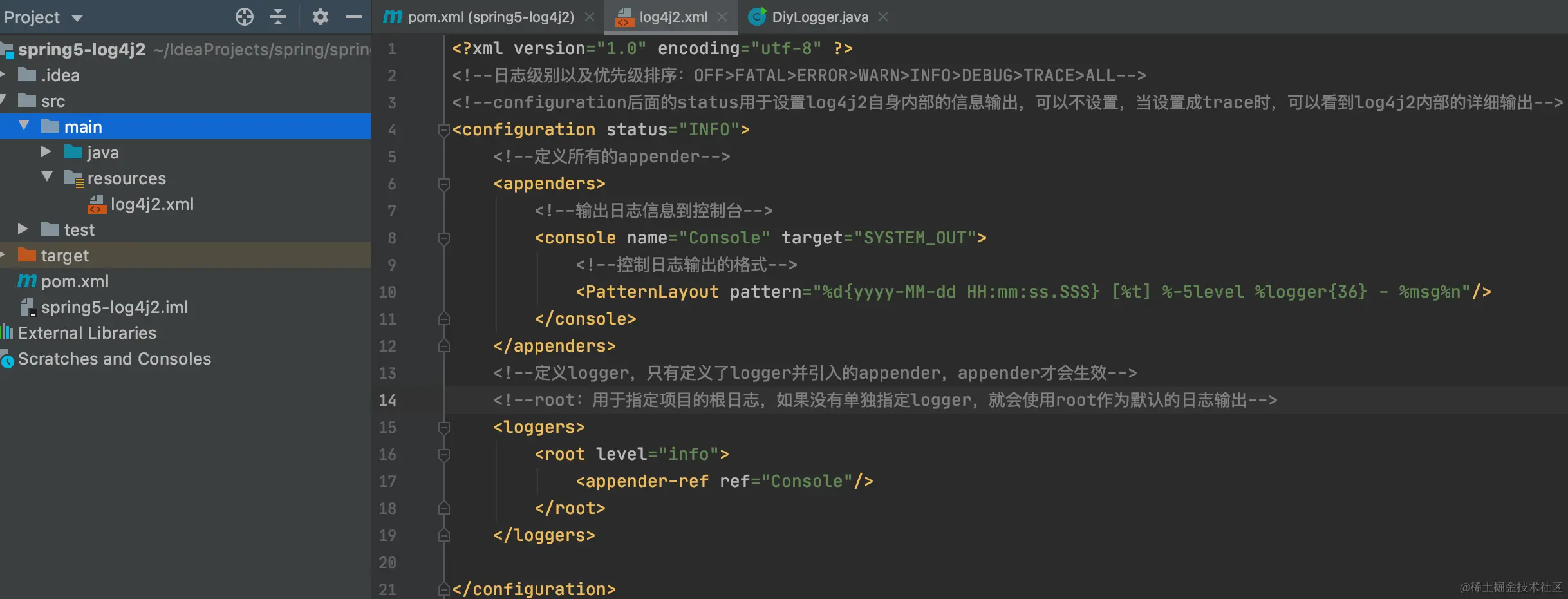Expand the java folder arrow
Screen dimensions: 1568x599
pyautogui.click(x=46, y=152)
